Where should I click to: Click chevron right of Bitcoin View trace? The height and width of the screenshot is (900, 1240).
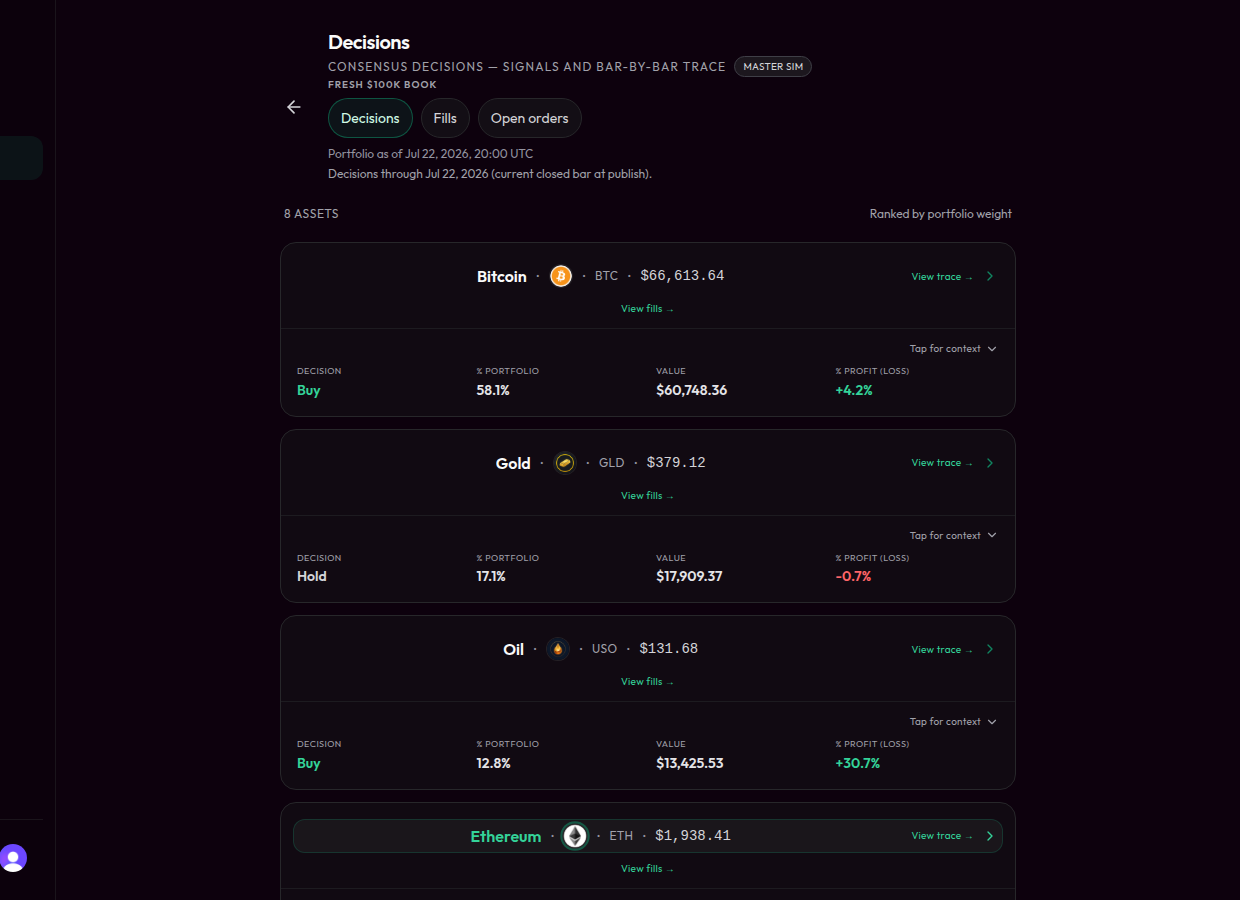[990, 276]
